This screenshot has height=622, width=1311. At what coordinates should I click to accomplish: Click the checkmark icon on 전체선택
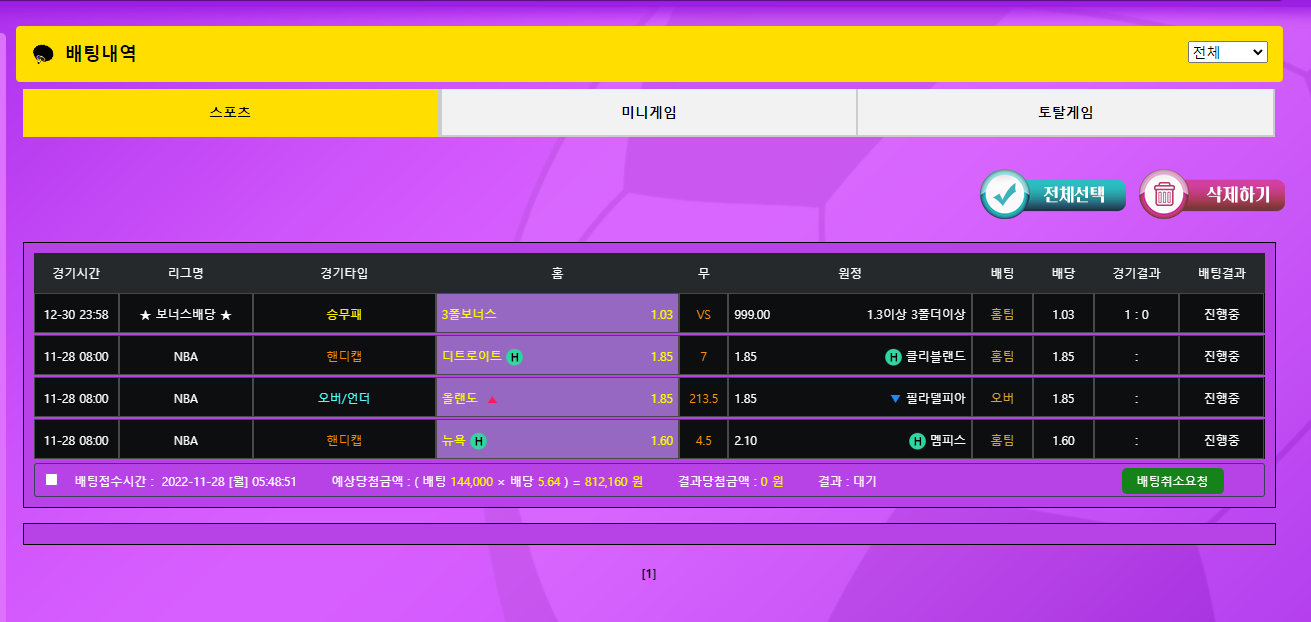(x=1005, y=194)
